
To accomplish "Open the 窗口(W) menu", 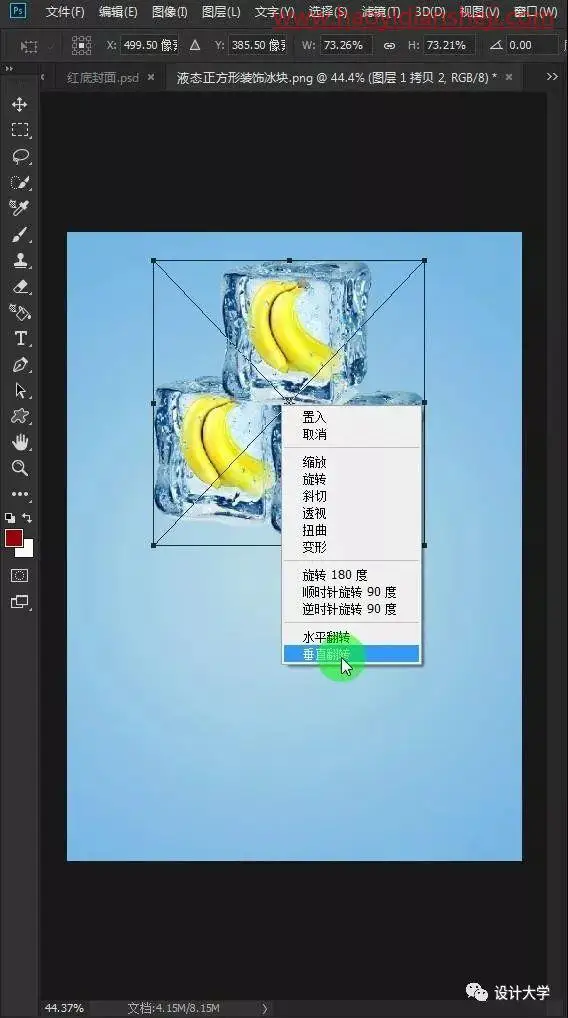I will (x=535, y=12).
